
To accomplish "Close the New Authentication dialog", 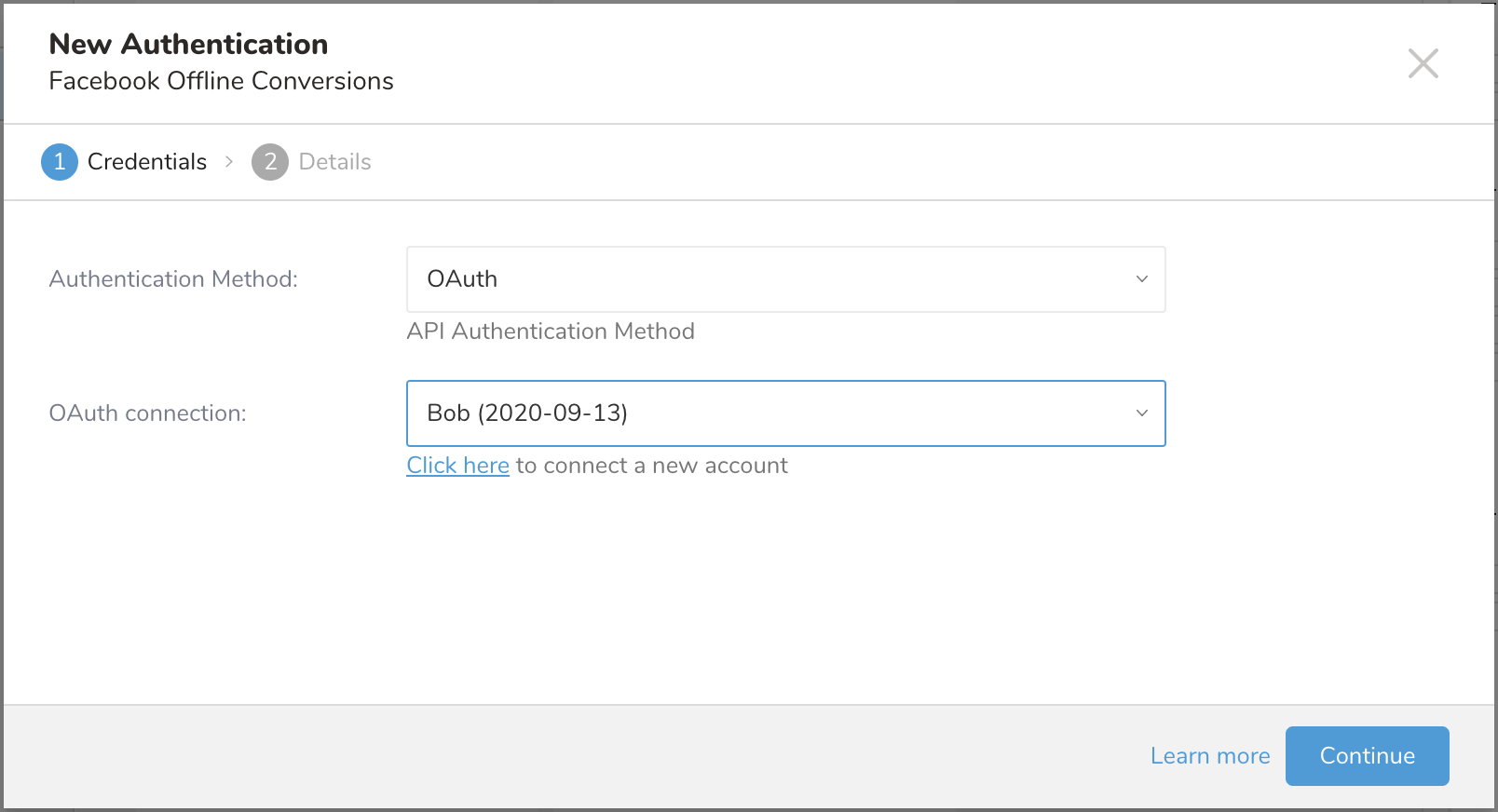I will click(1423, 64).
